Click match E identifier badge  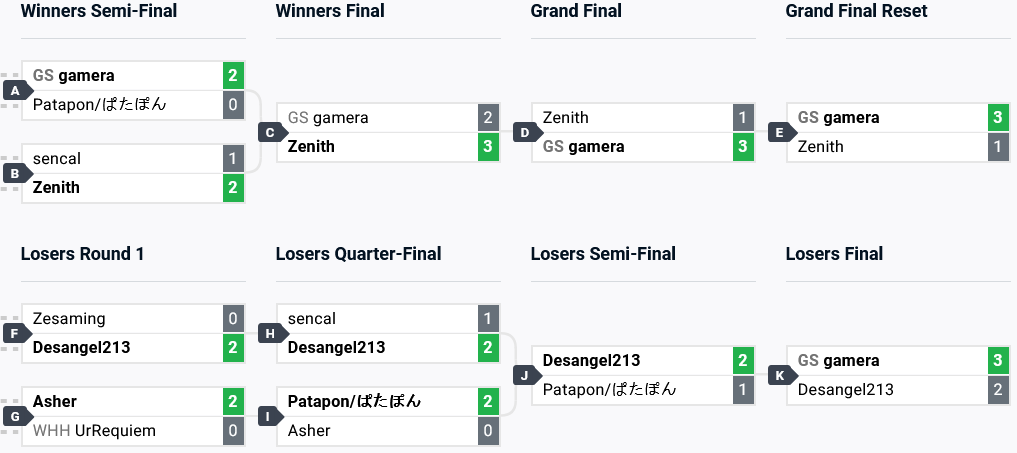(x=779, y=132)
